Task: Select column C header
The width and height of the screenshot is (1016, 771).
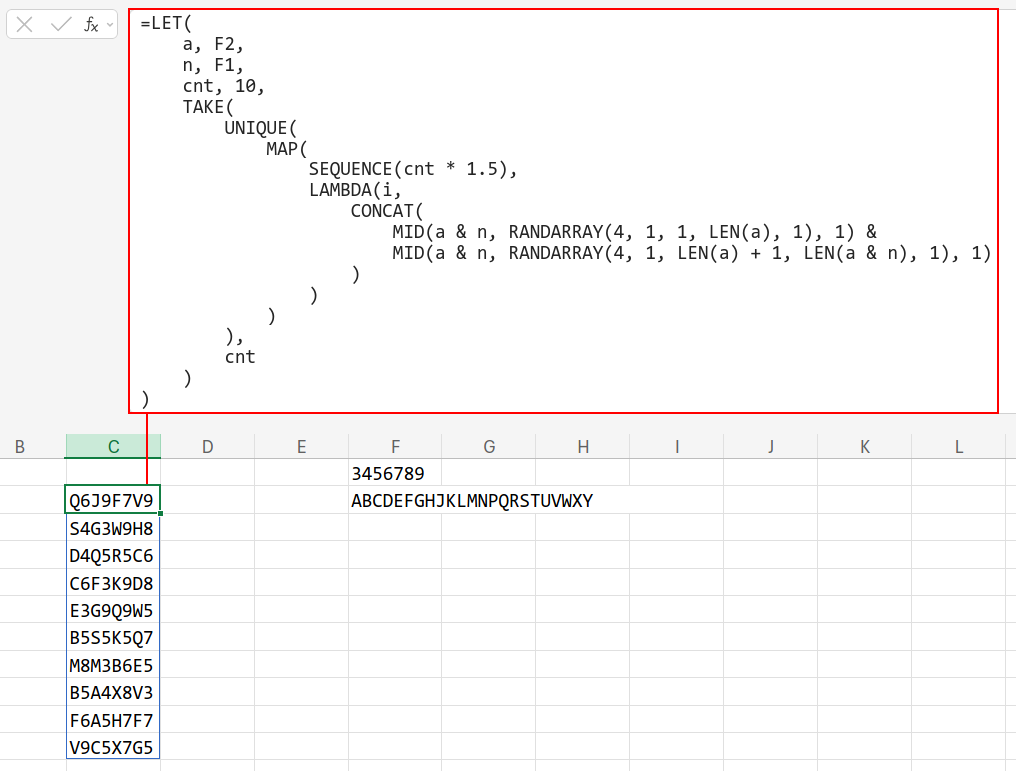Action: click(x=113, y=447)
